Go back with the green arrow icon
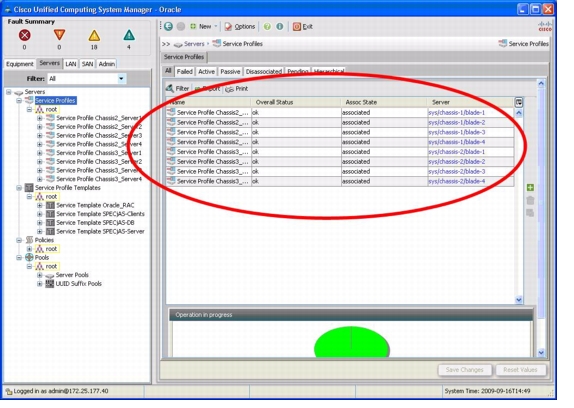The image size is (574, 408). click(168, 26)
